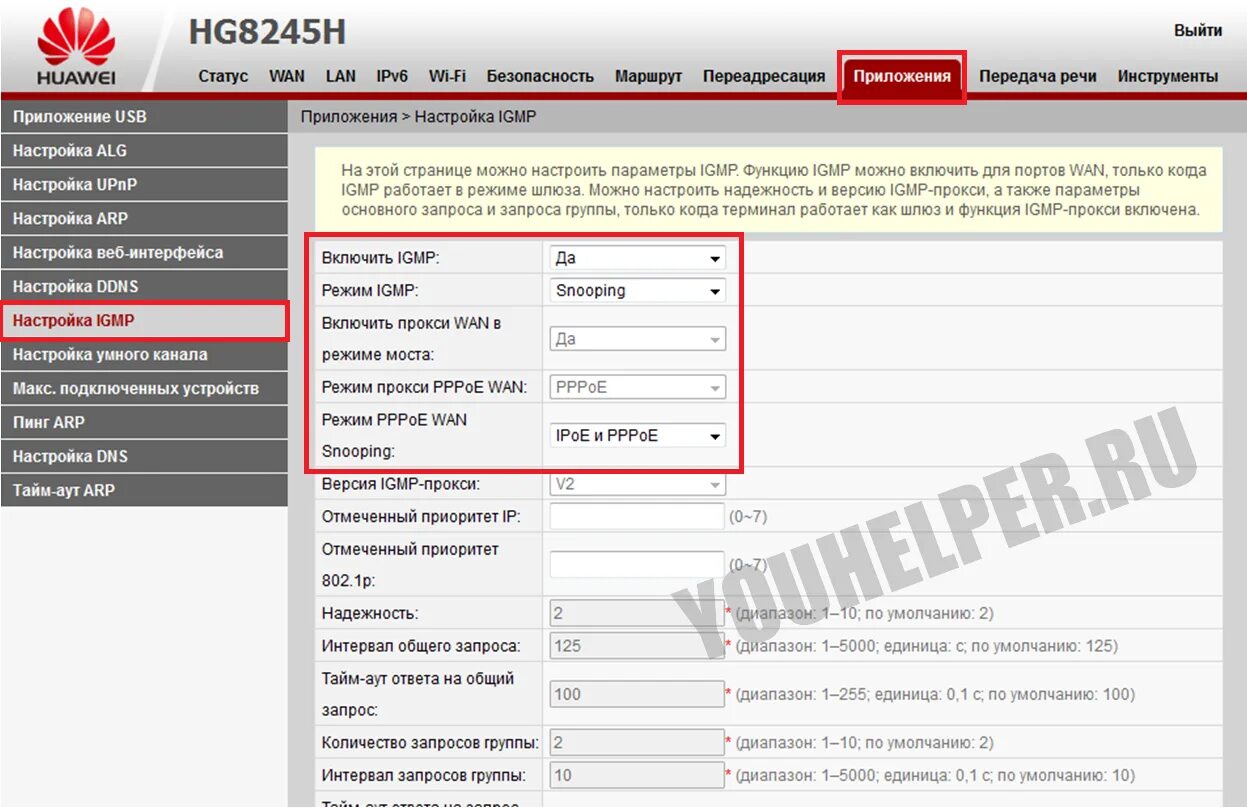Click the Режим IGMP label

point(370,291)
